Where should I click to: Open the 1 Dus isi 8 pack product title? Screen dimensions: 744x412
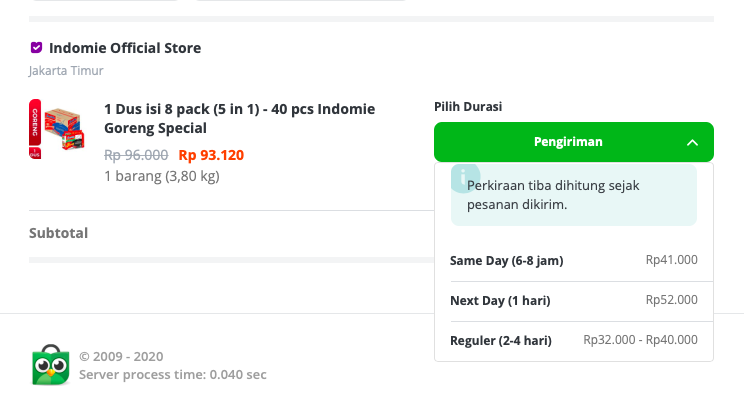click(x=240, y=119)
